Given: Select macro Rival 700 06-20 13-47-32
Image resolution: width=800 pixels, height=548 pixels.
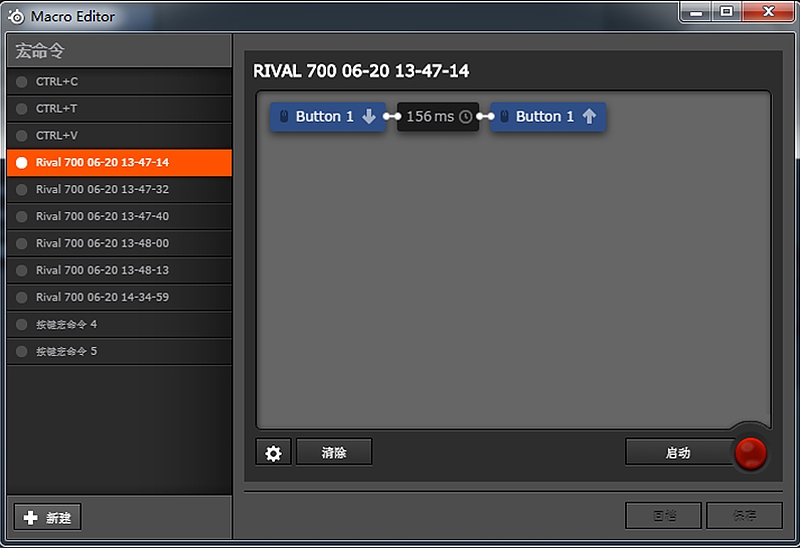Looking at the screenshot, I should click(119, 190).
